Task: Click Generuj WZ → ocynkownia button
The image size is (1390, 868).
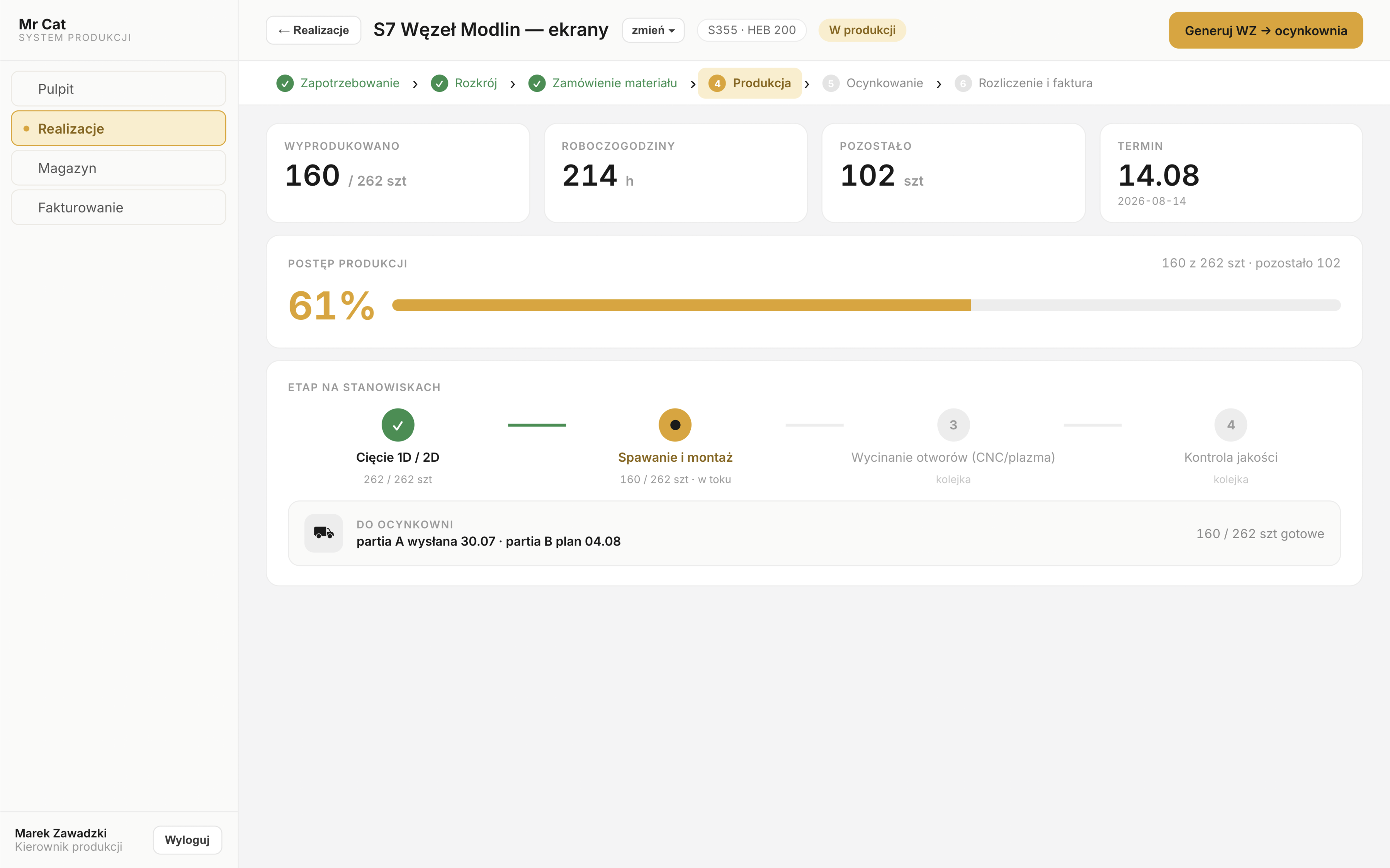Action: [1265, 31]
